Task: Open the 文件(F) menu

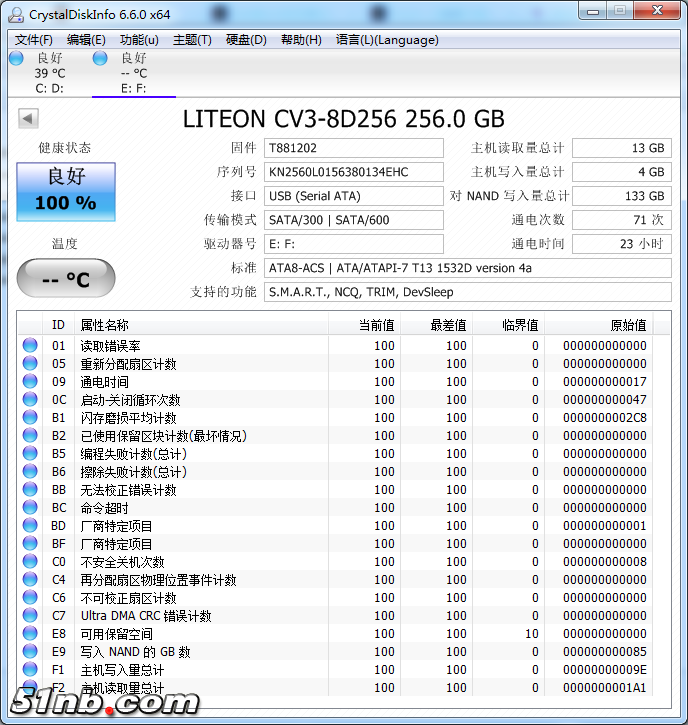Action: [34, 40]
